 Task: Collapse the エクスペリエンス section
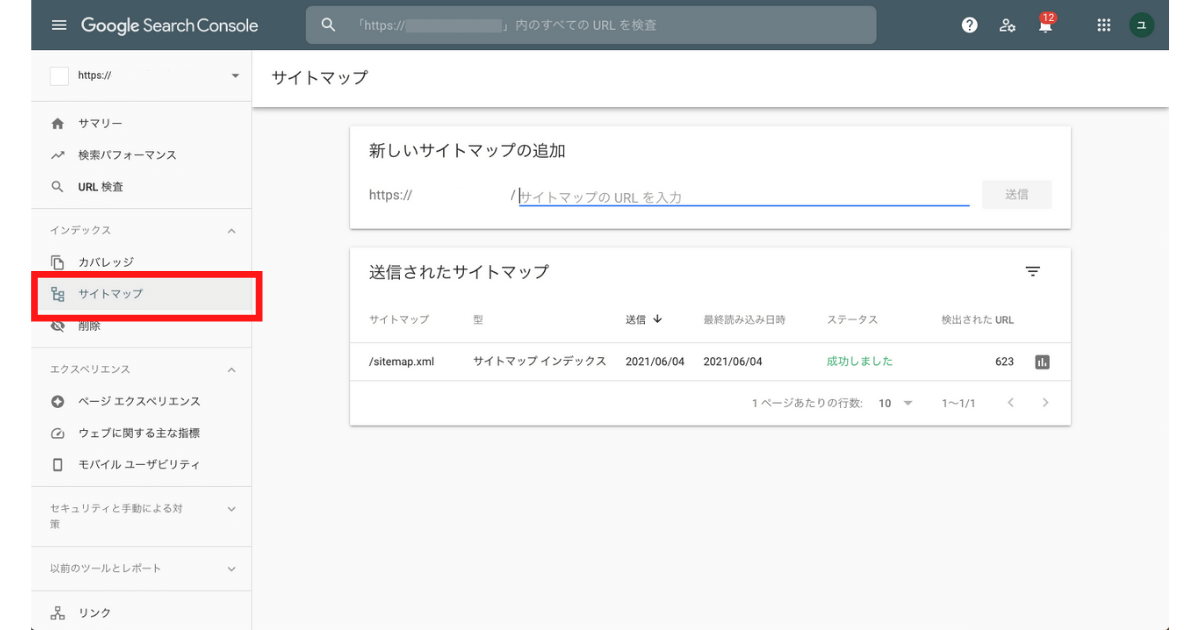(x=232, y=370)
